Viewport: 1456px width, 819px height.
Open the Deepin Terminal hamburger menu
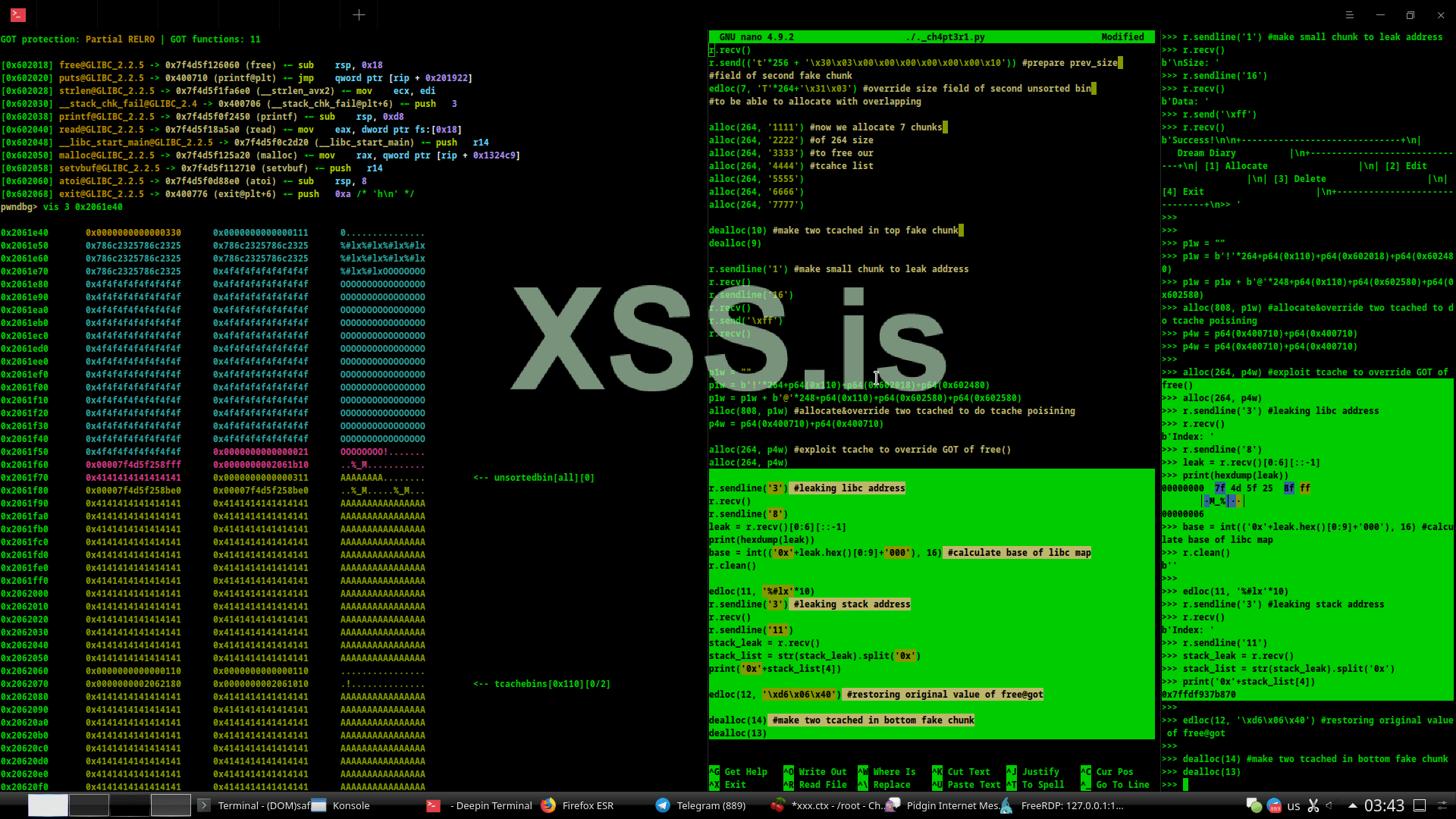click(1349, 14)
